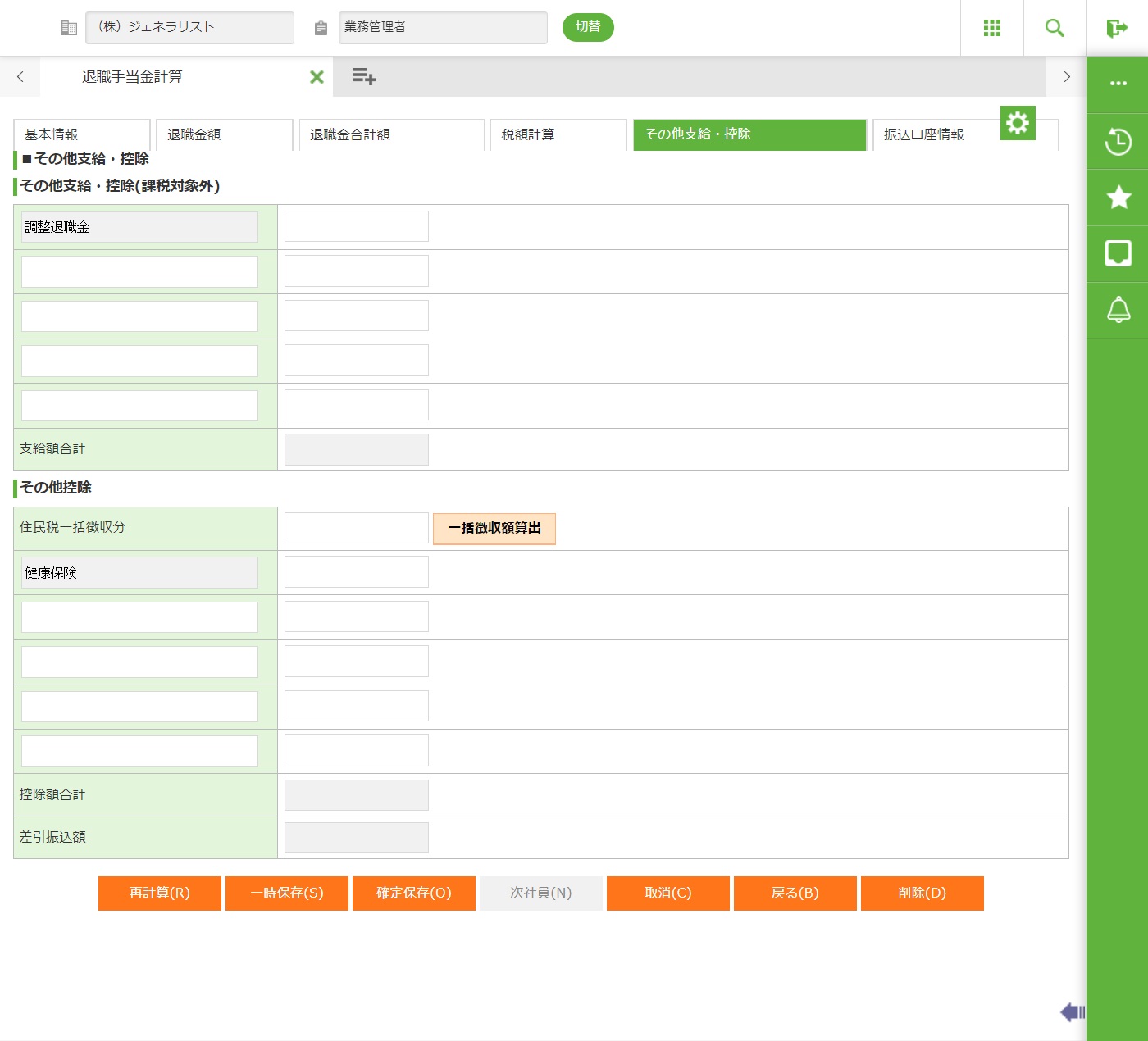1148x1041 pixels.
Task: Open the three-dots more menu in sidebar
Action: [x=1118, y=84]
